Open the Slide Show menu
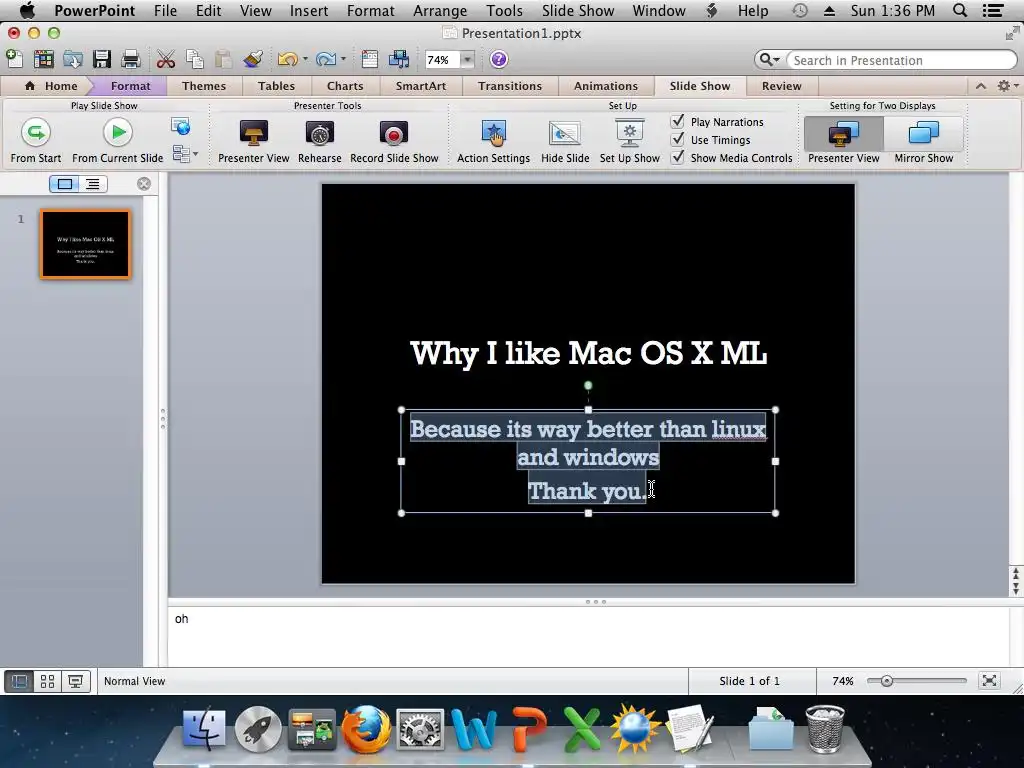This screenshot has width=1024, height=768. pyautogui.click(x=578, y=10)
